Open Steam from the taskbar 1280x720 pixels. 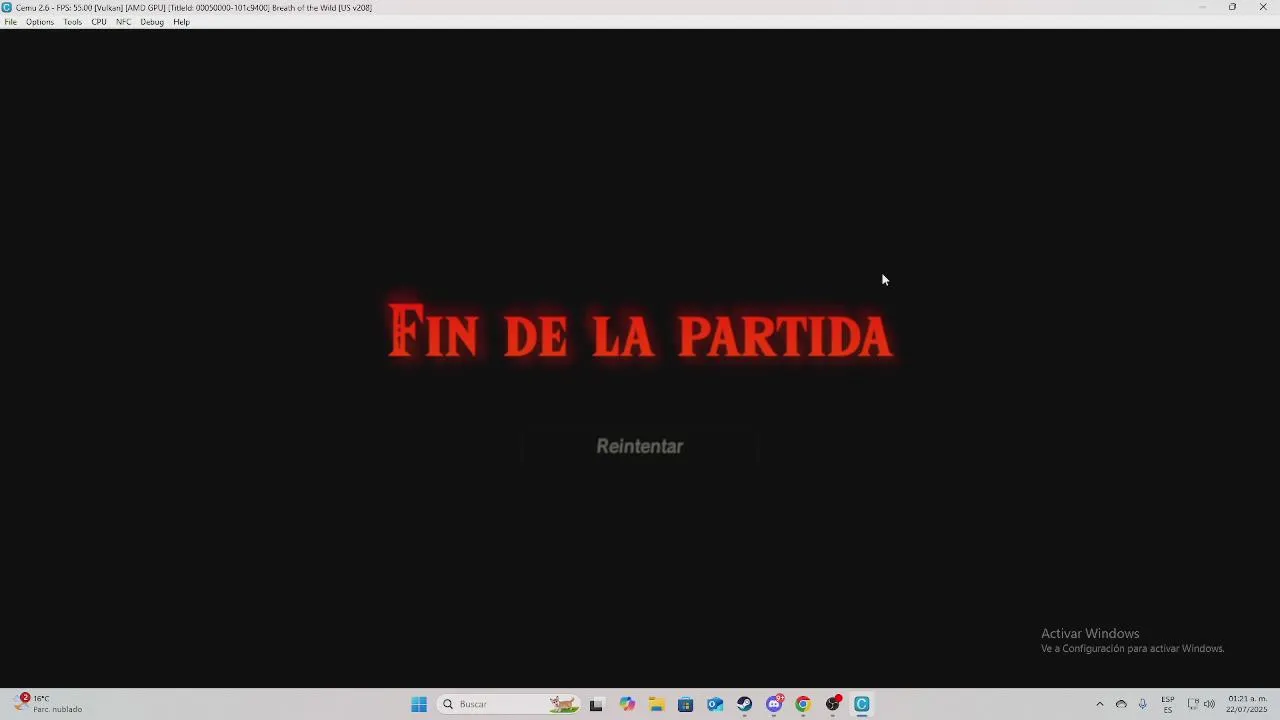[744, 704]
